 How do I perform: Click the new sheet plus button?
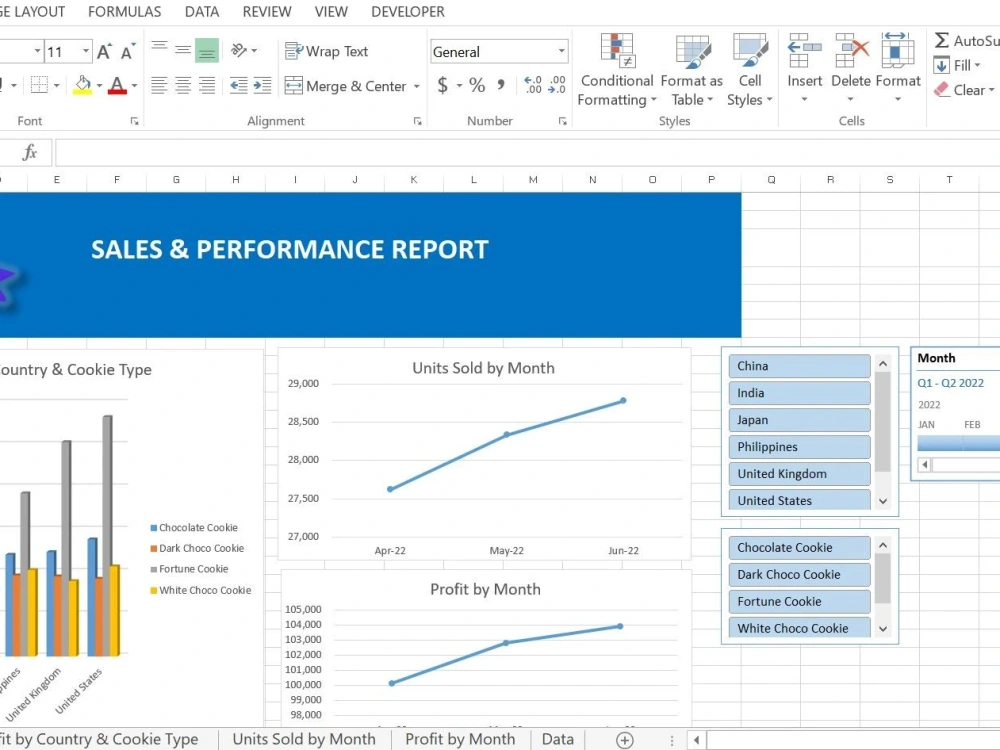(625, 739)
